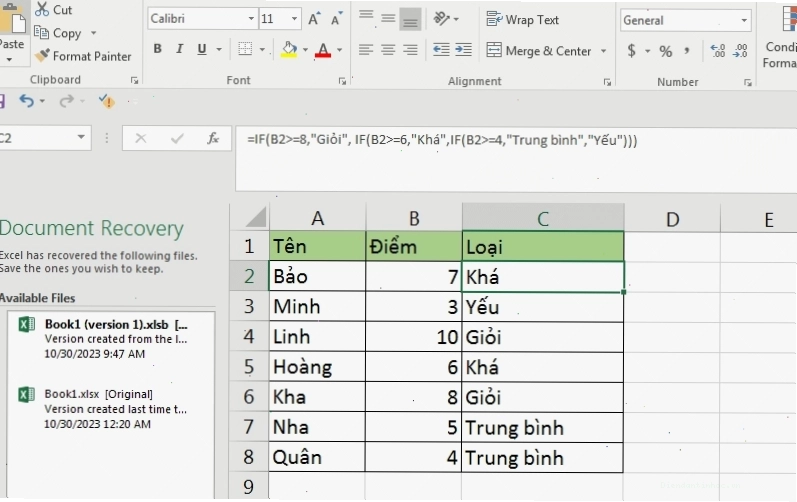The image size is (797, 502).
Task: Toggle Bold formatting
Action: 158,49
